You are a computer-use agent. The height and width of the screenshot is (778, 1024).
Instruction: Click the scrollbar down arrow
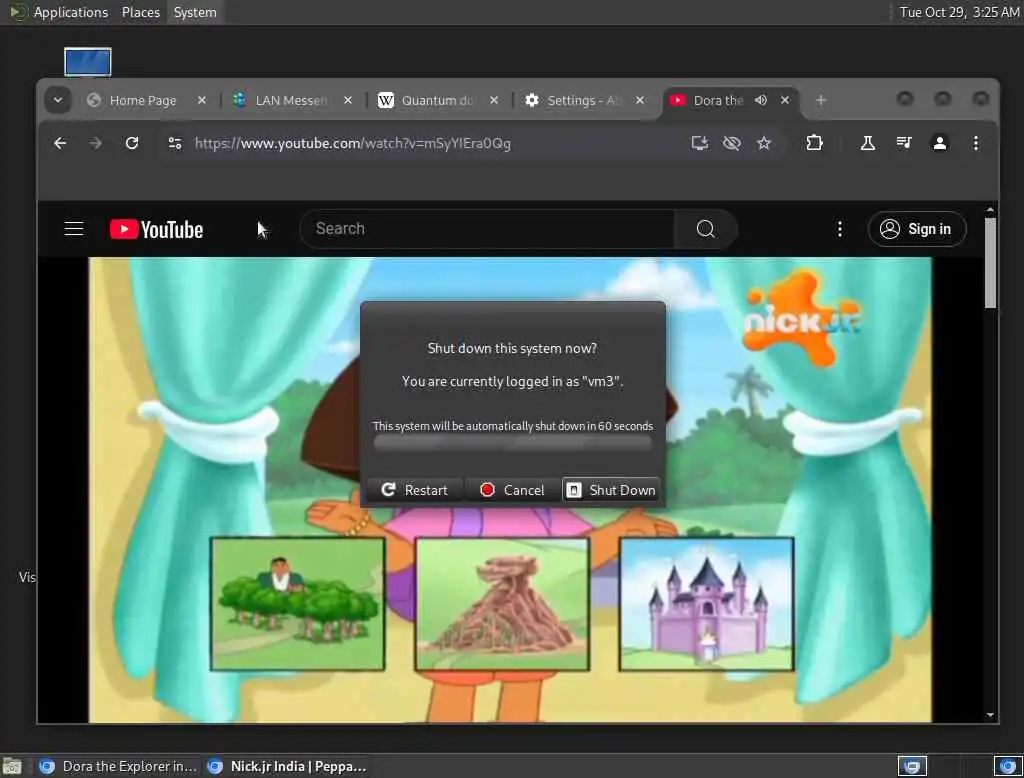pos(990,715)
